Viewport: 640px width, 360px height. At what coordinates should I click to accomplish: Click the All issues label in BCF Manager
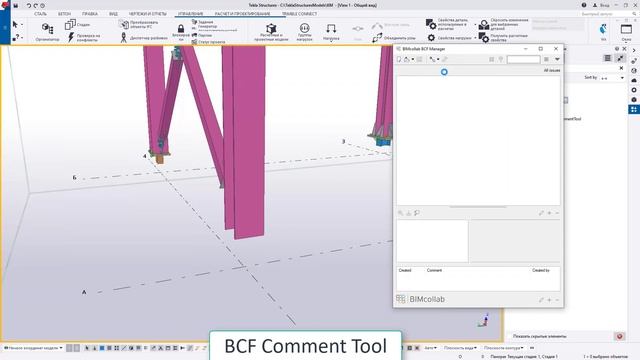click(x=552, y=71)
